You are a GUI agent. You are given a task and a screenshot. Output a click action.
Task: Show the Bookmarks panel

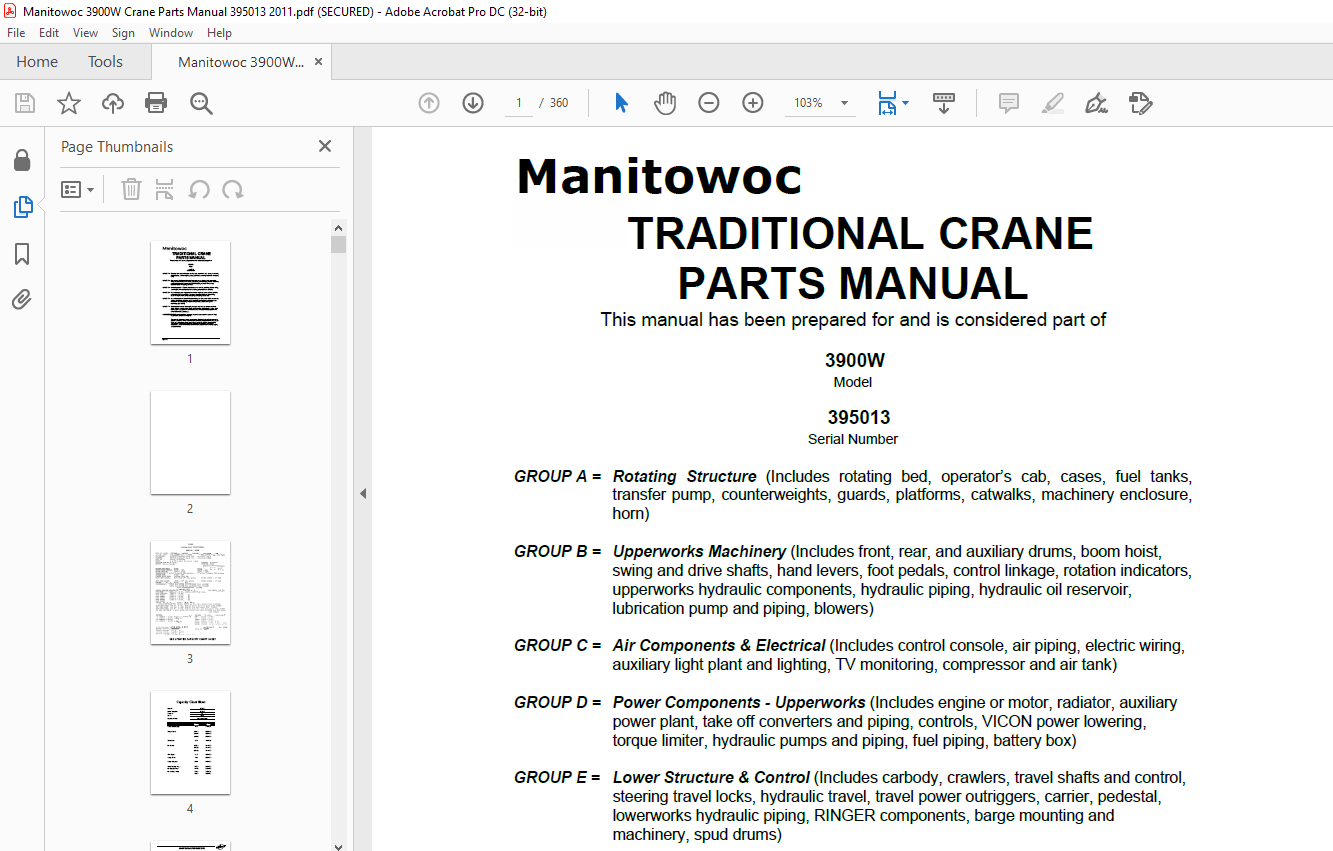(x=22, y=254)
